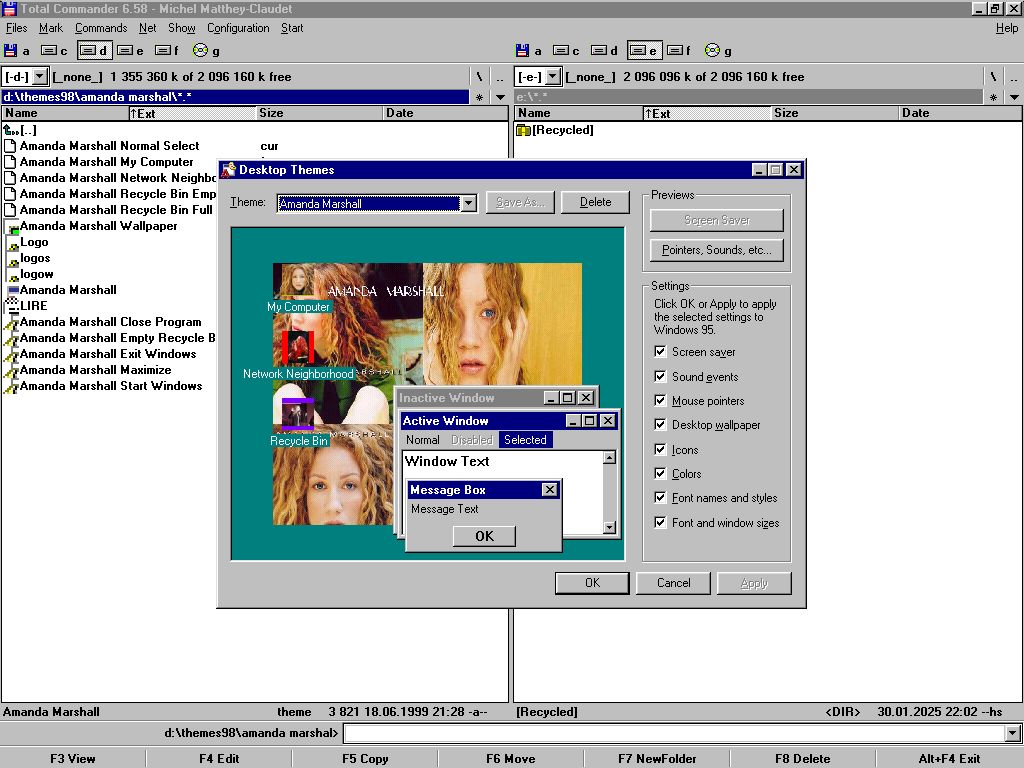The image size is (1024, 768).
Task: Open the Commands menu
Action: pyautogui.click(x=101, y=28)
